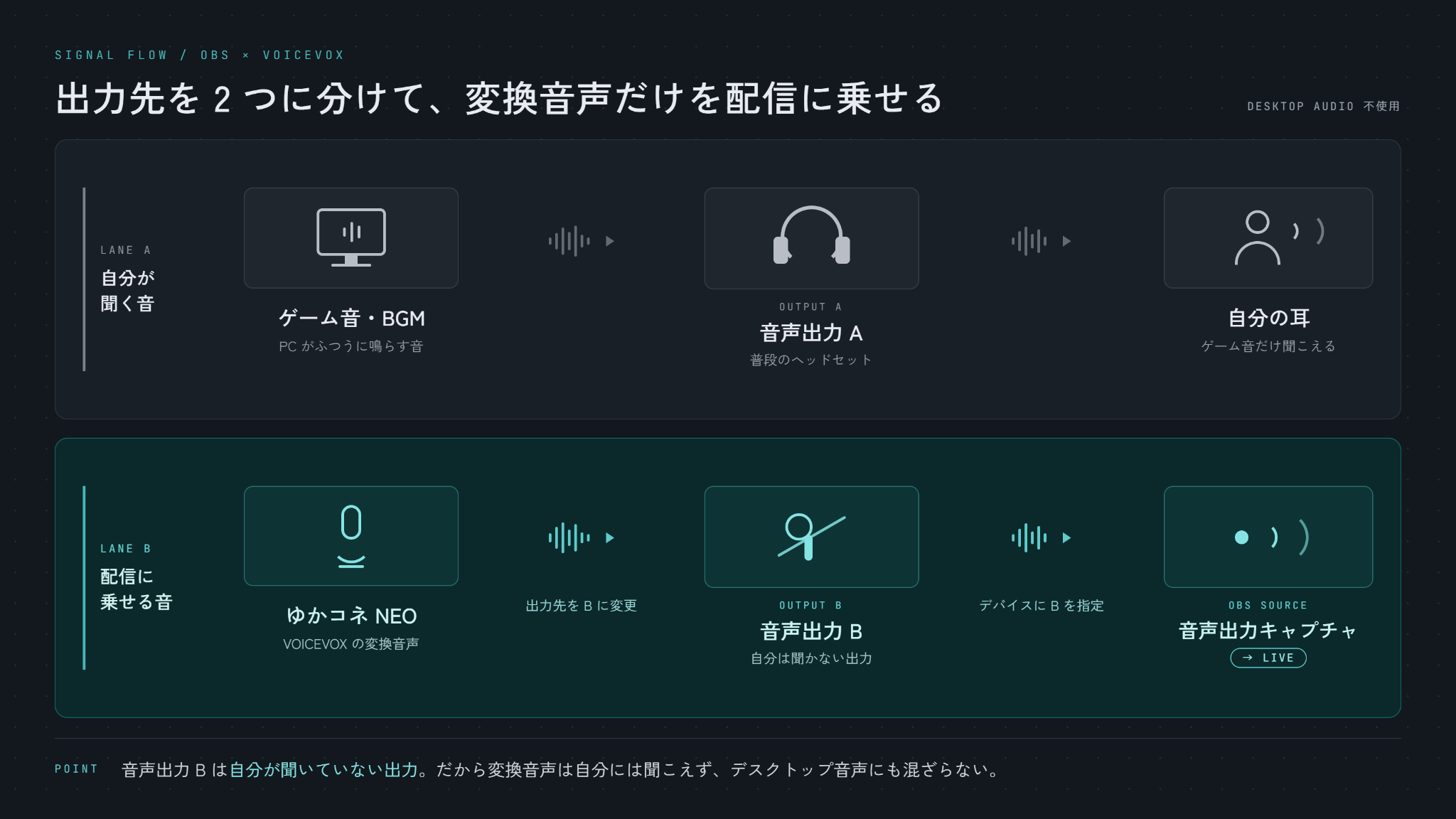1456x819 pixels.
Task: Click the broadcast dot icon above 音声出力キャプチャ
Action: coord(1272,537)
